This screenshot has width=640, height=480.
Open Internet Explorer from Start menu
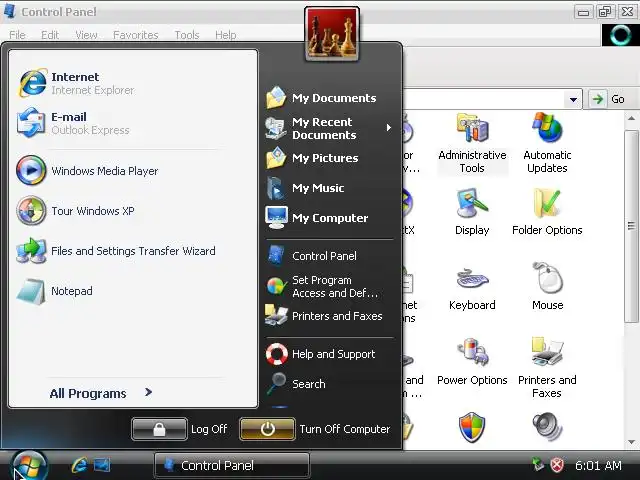(78, 83)
